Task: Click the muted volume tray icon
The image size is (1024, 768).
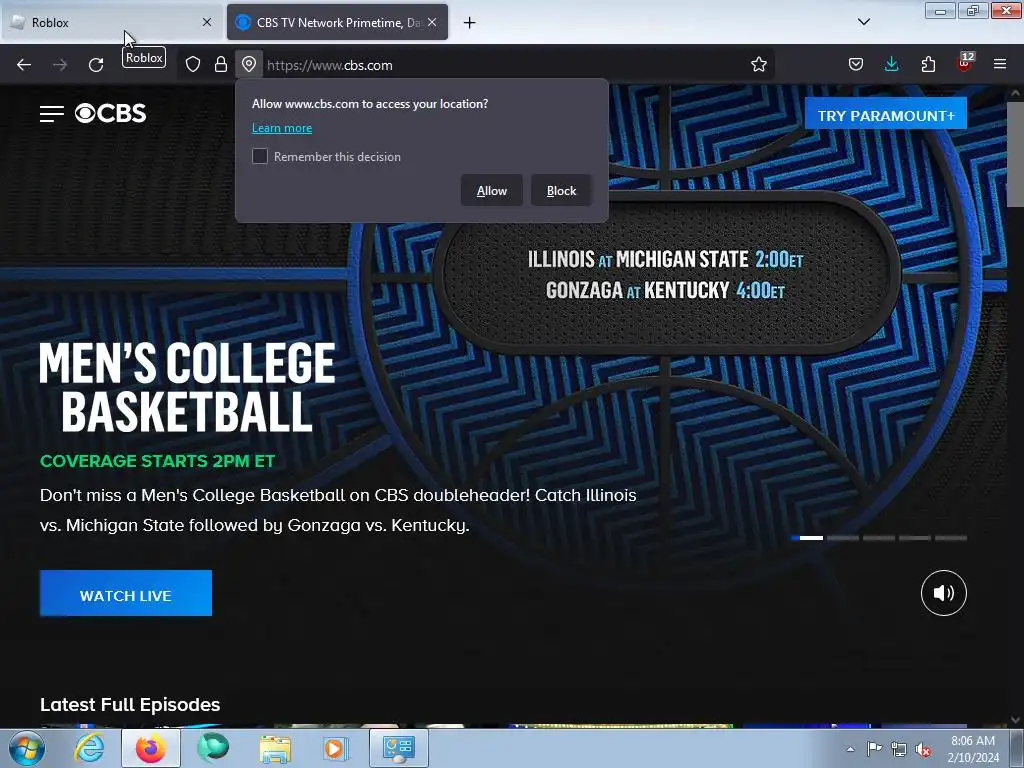Action: coord(923,750)
